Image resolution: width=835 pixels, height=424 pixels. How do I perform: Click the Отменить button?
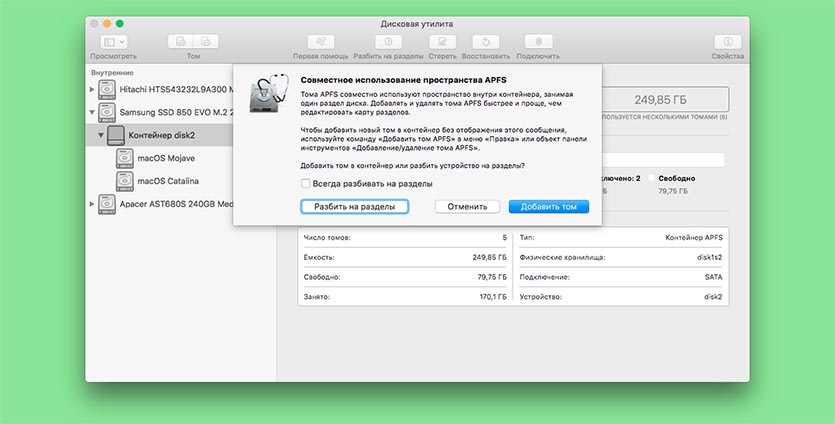pos(467,207)
